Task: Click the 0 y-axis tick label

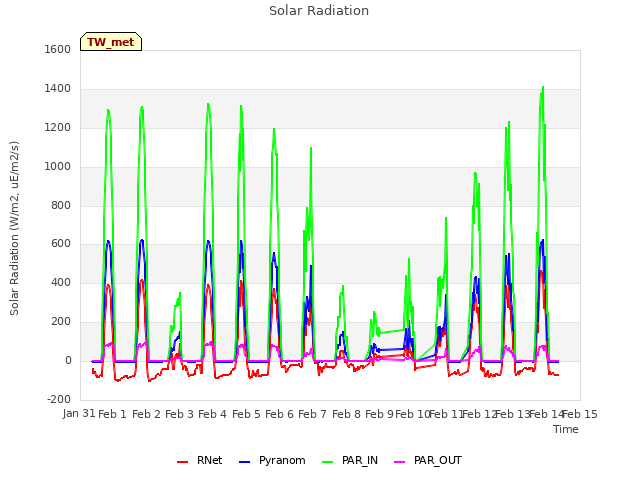Action: pyautogui.click(x=68, y=360)
